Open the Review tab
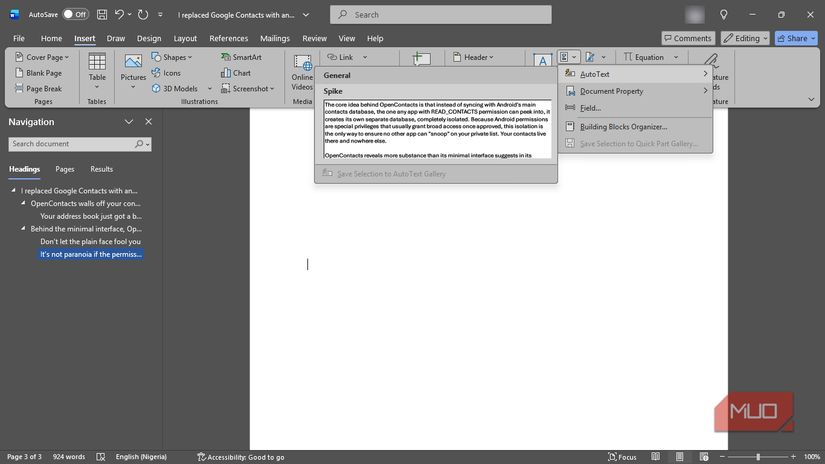825x464 pixels. click(315, 38)
